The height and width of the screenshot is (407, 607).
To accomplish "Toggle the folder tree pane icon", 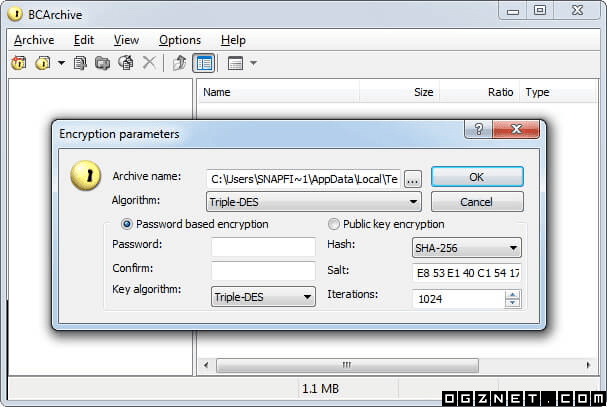I will click(x=203, y=63).
